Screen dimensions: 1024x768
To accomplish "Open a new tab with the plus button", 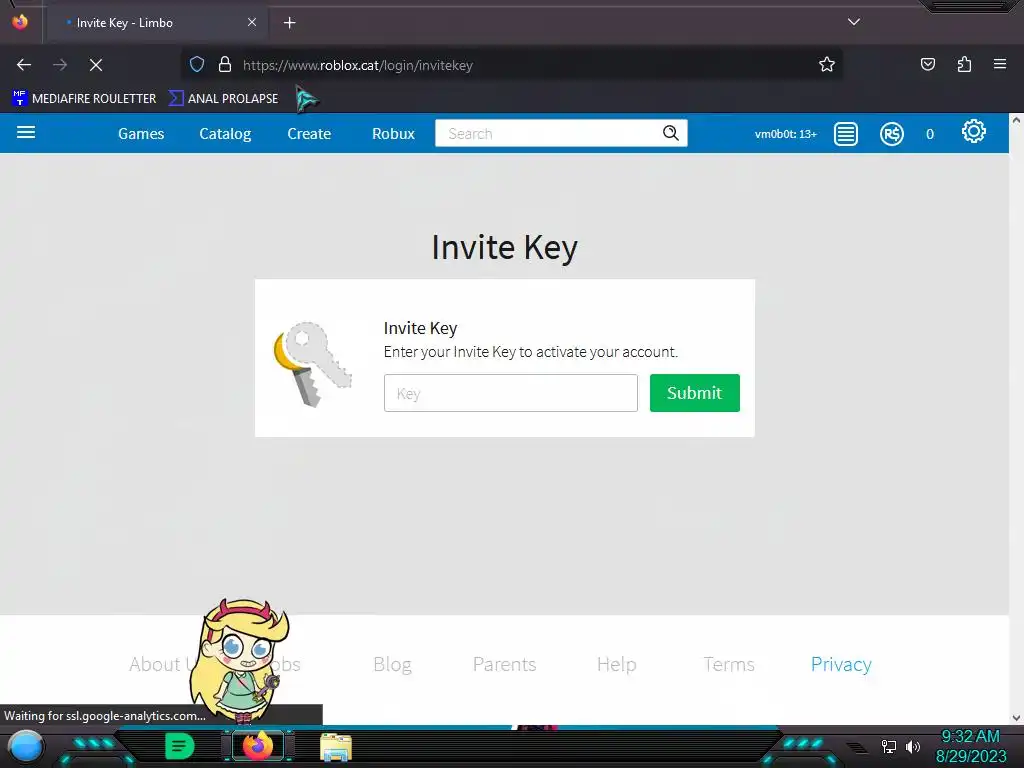I will 290,23.
